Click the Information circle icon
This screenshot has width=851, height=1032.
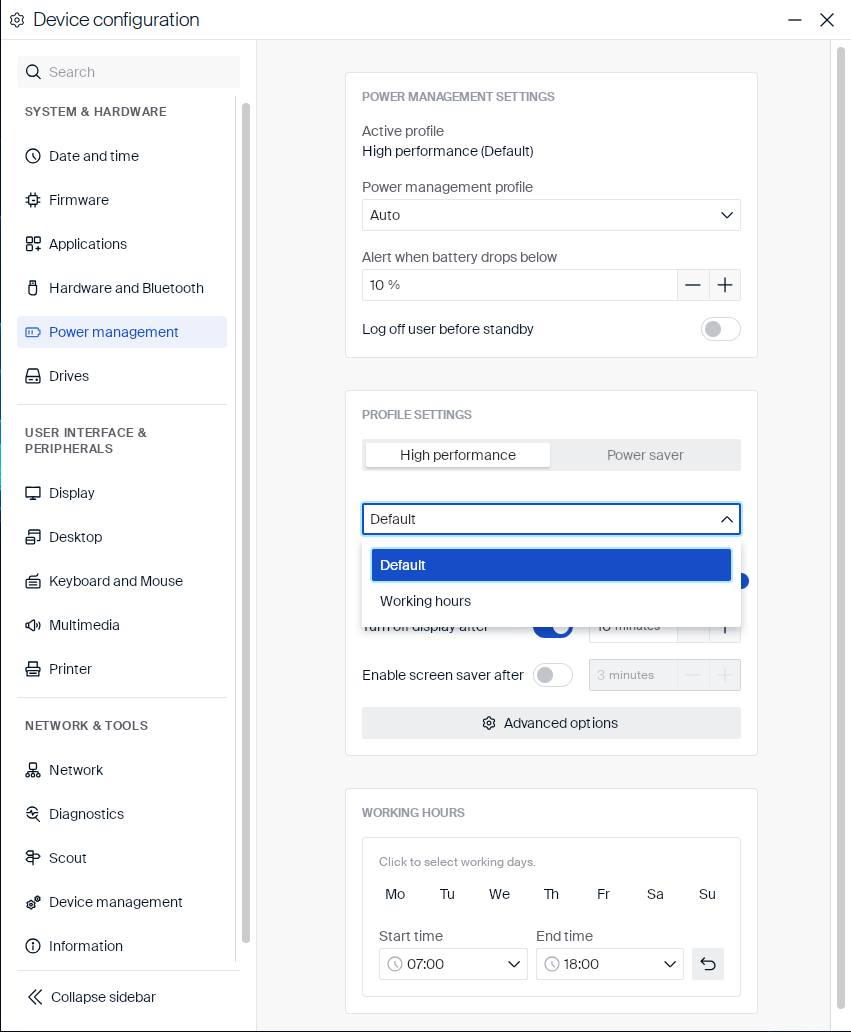click(x=33, y=946)
